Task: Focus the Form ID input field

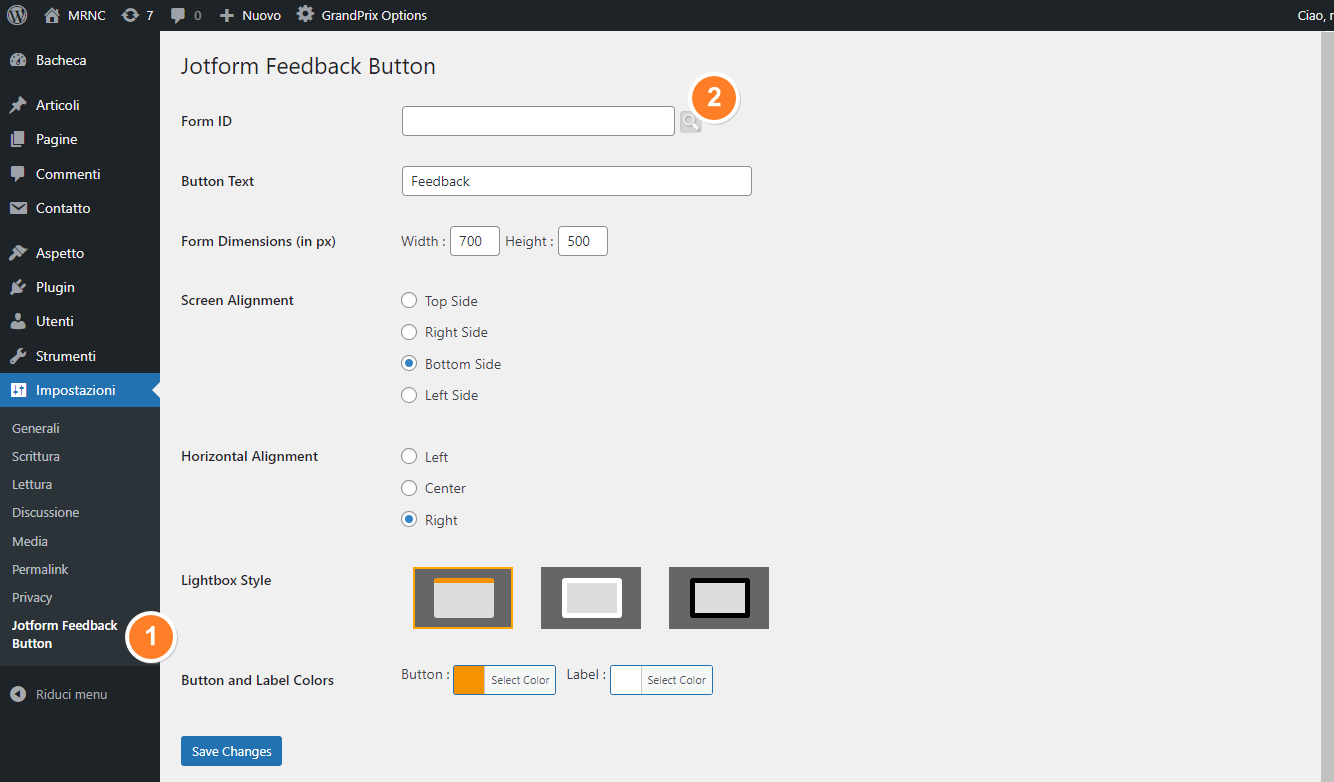Action: pos(538,121)
